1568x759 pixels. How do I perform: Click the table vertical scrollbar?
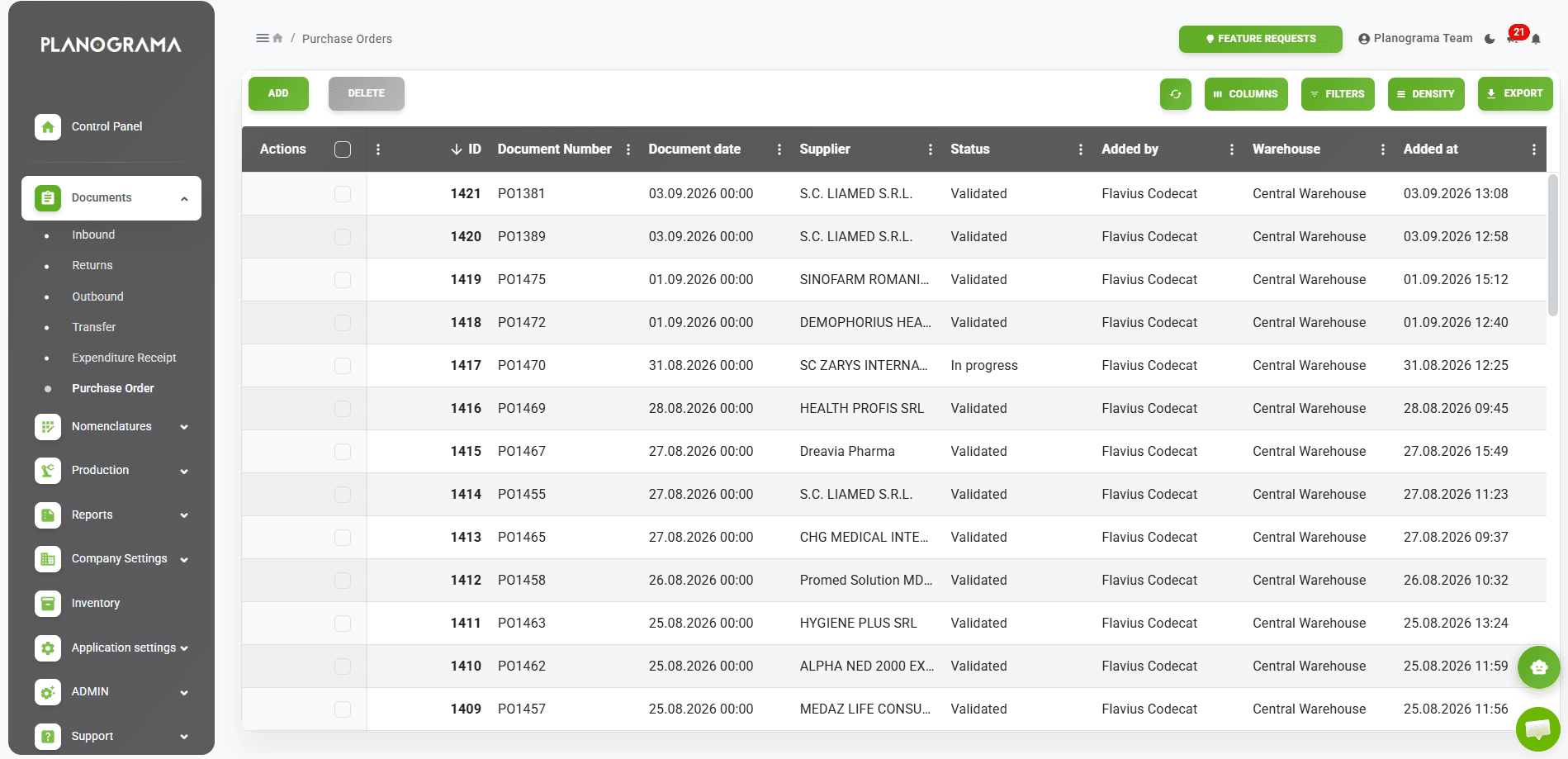point(1553,245)
